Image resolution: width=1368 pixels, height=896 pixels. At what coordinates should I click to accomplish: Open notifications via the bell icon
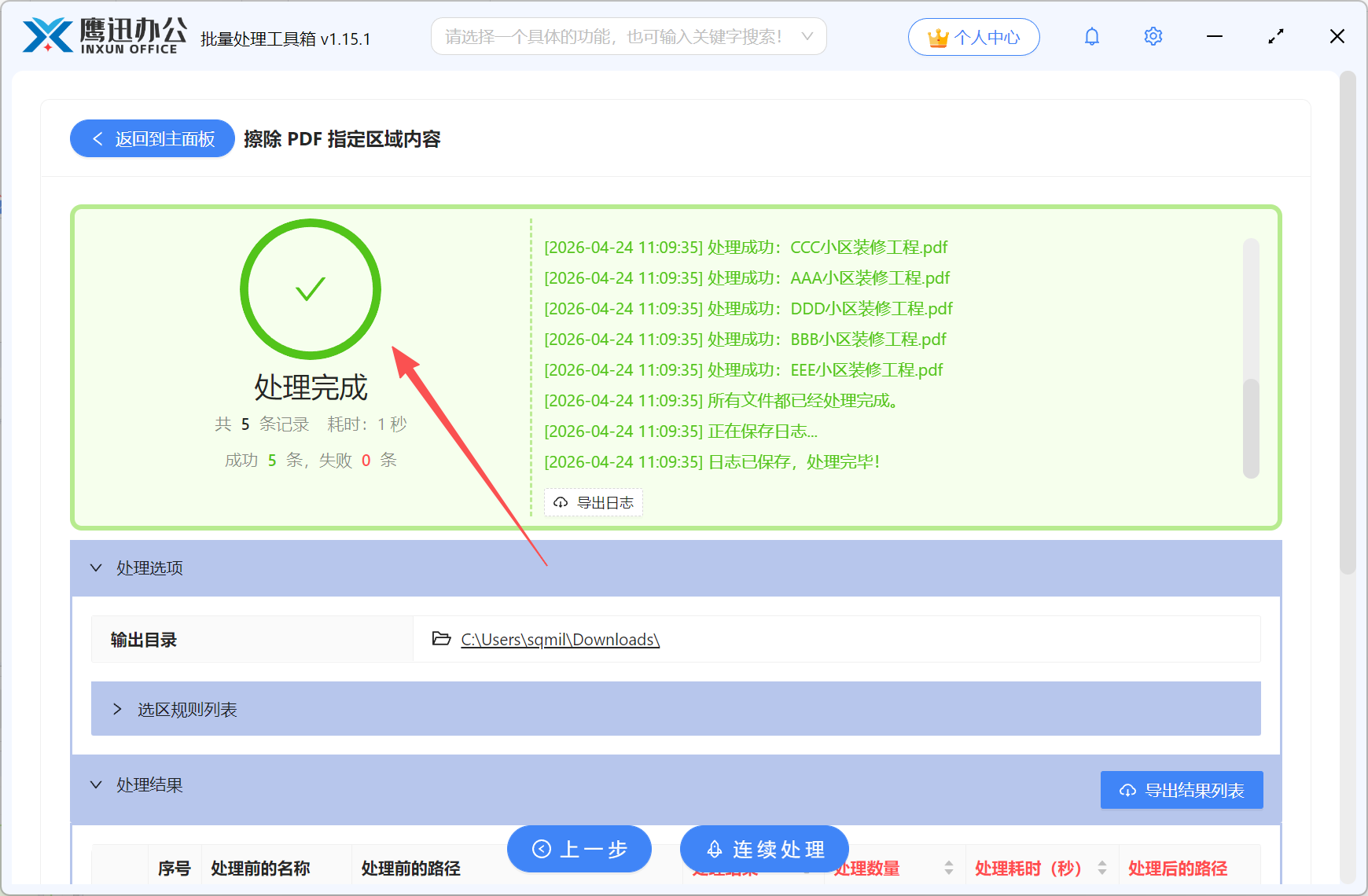tap(1091, 36)
